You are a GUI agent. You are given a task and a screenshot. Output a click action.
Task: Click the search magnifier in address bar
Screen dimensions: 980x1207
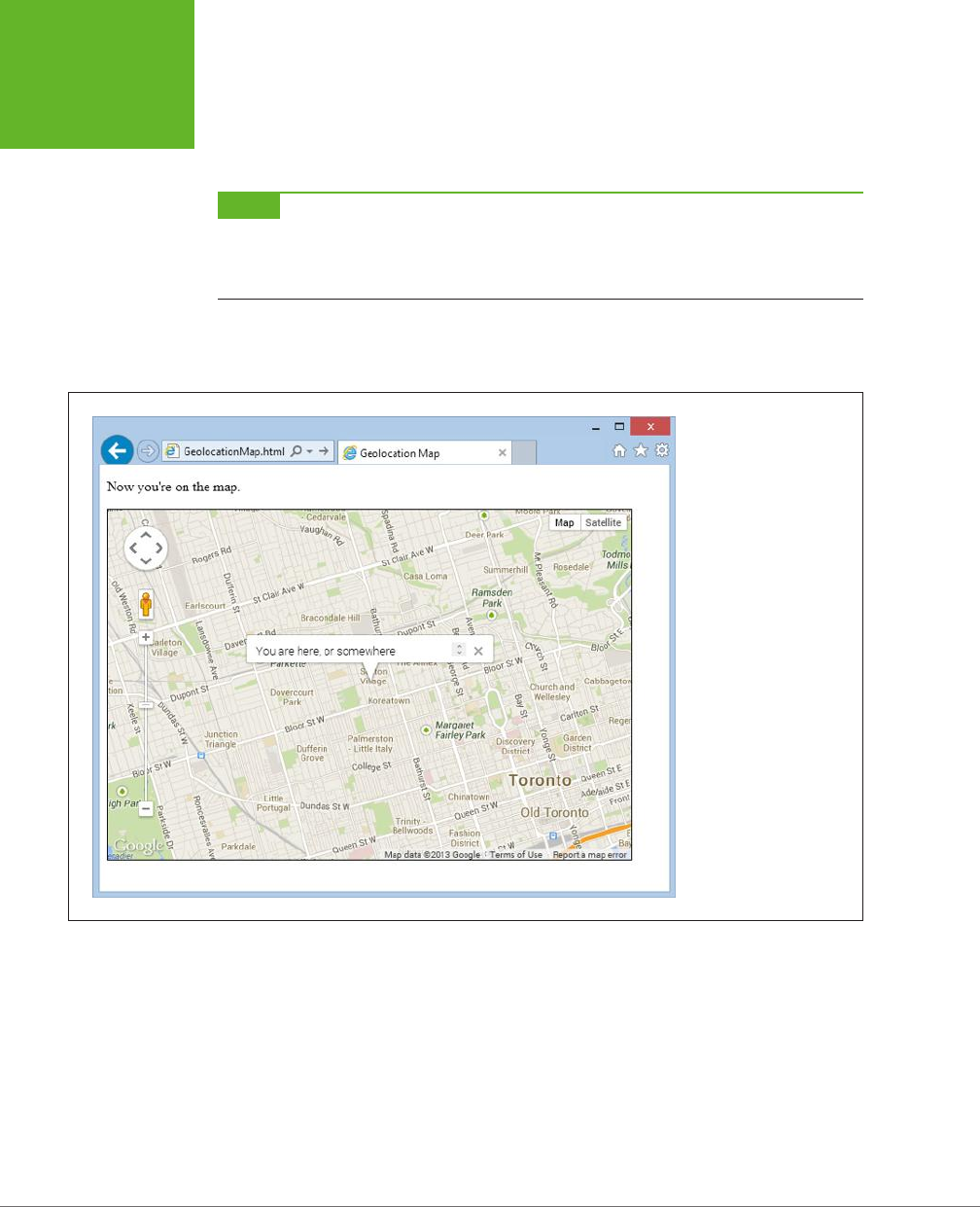pyautogui.click(x=297, y=451)
